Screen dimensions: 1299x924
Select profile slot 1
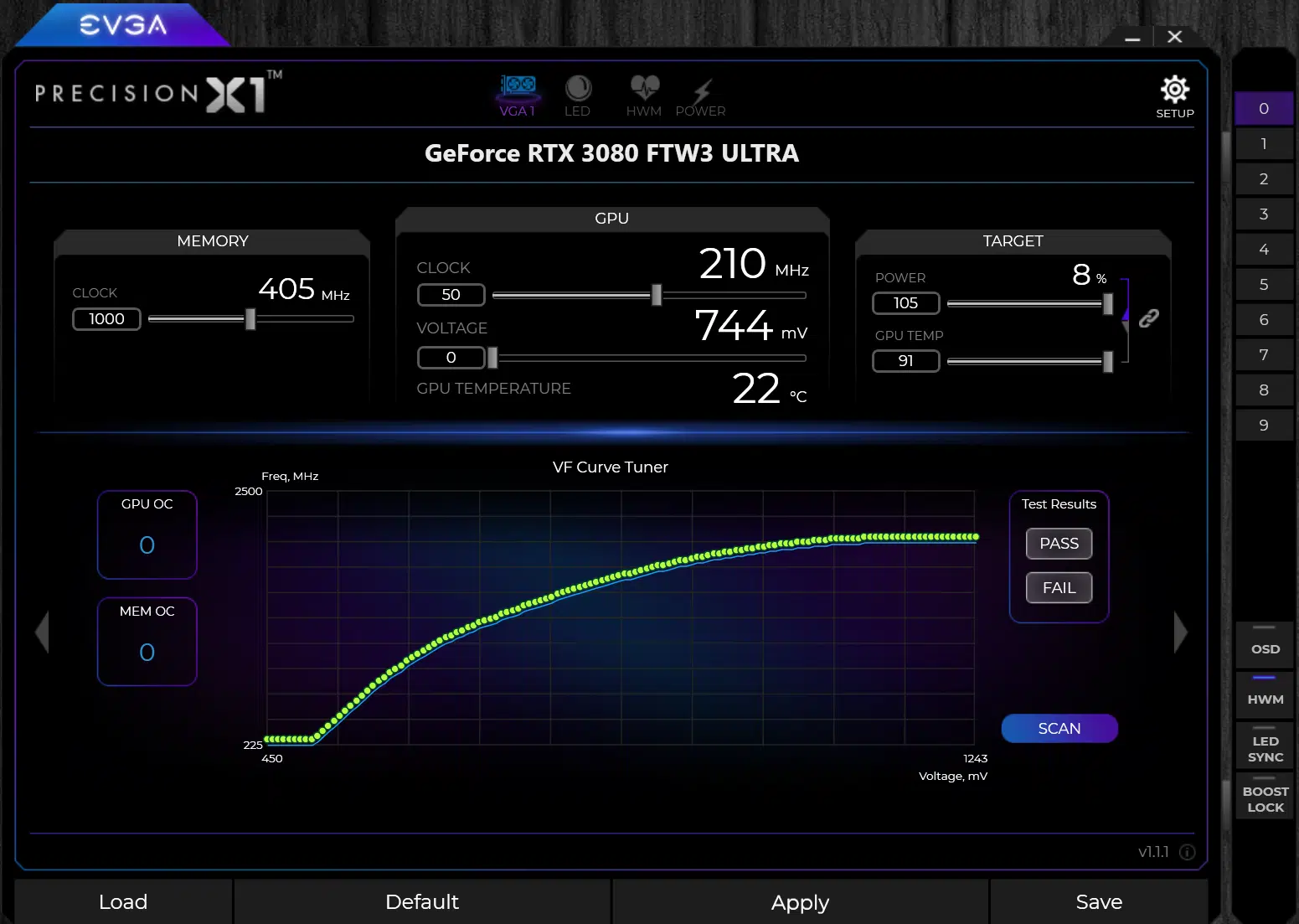[1264, 144]
